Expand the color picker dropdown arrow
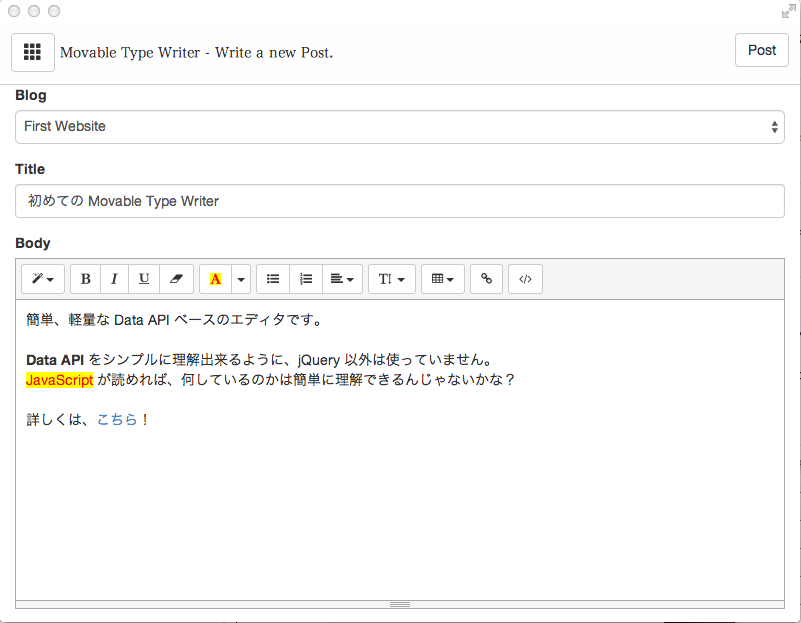The width and height of the screenshot is (801, 623). click(241, 279)
